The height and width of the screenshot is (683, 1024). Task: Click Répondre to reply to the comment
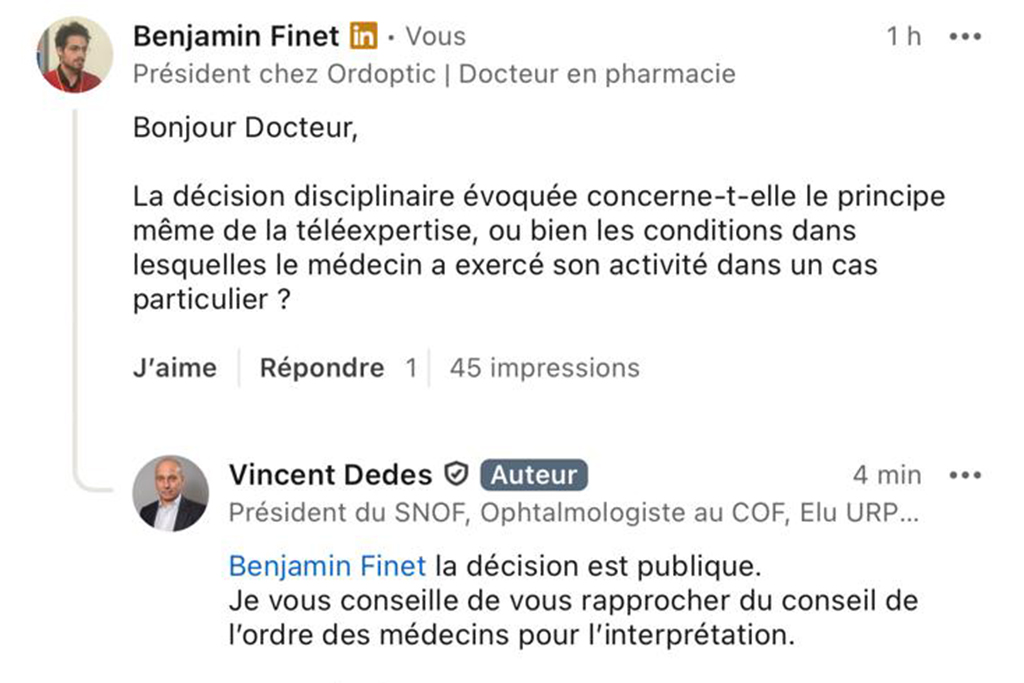tap(322, 368)
